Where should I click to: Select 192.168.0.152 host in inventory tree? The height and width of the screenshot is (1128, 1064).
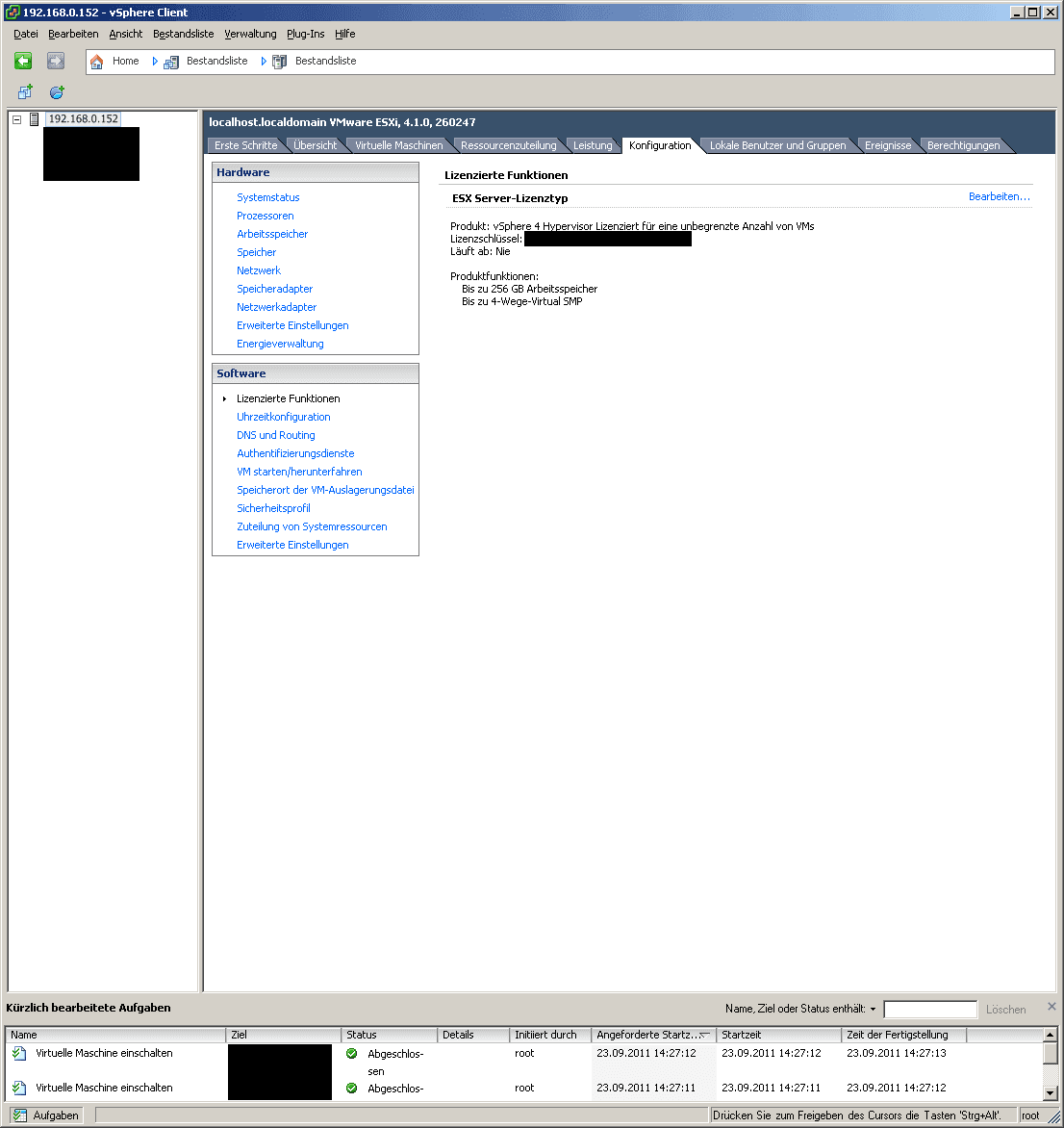(x=84, y=119)
